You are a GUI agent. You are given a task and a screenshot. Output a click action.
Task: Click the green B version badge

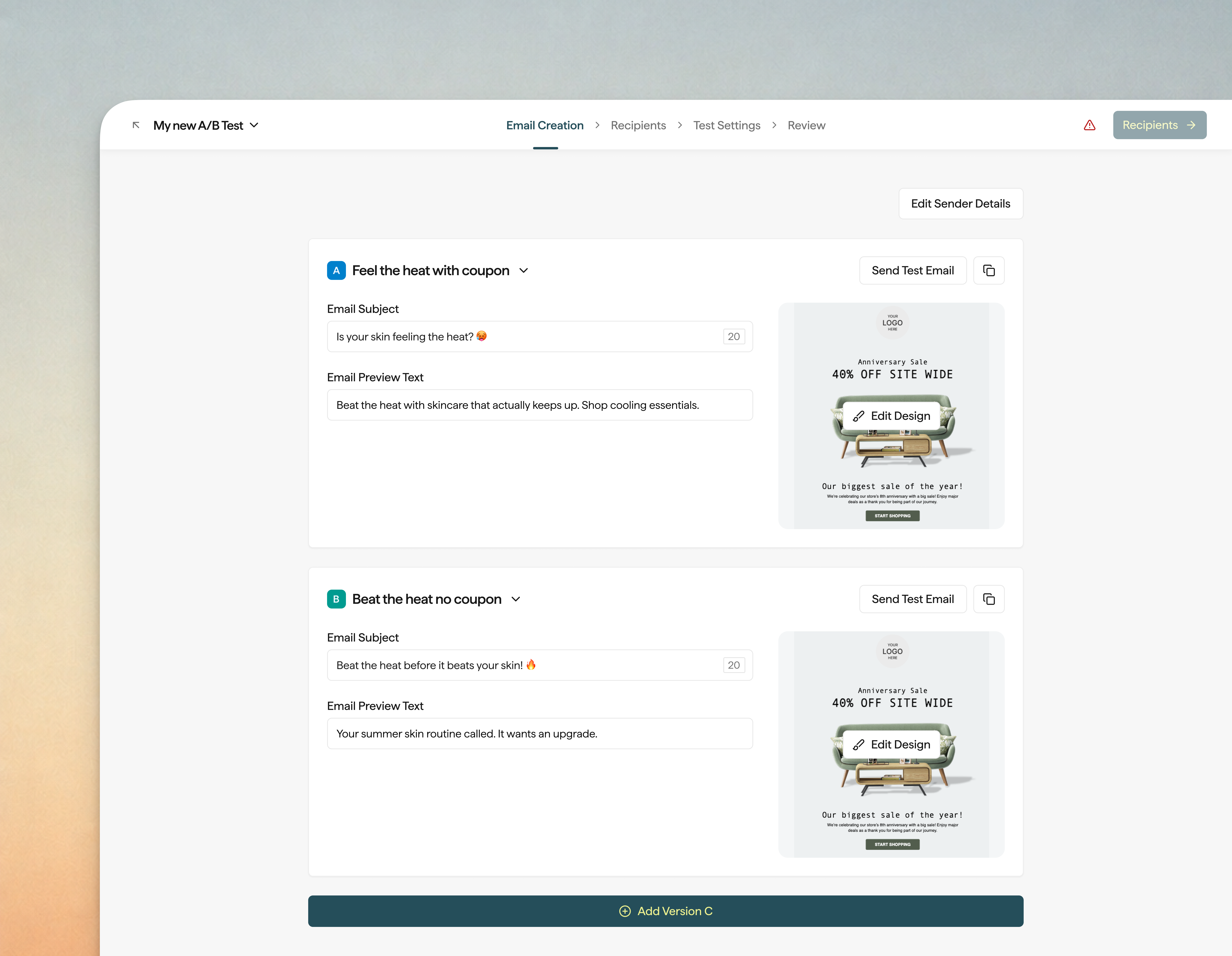(336, 599)
